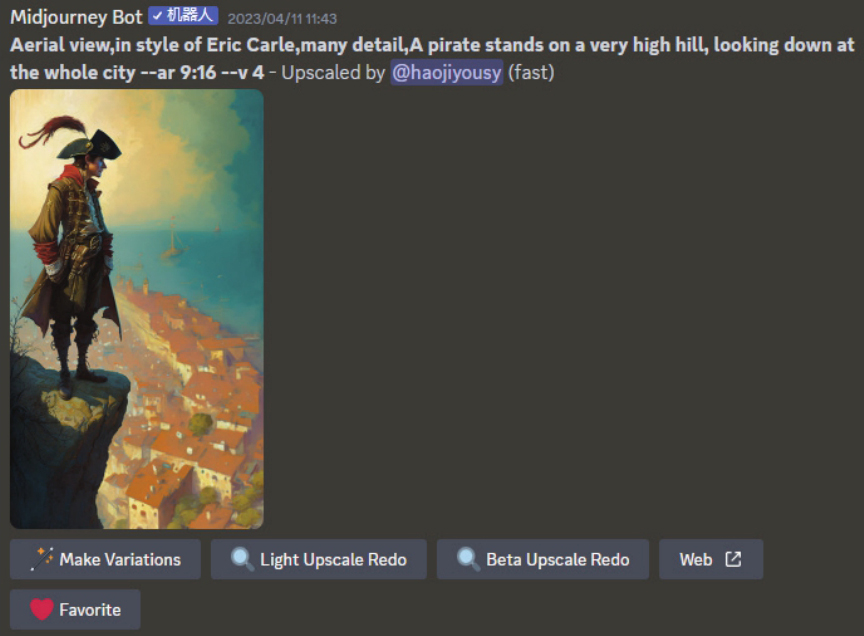
Task: Select the Make Variations button label
Action: pos(120,559)
